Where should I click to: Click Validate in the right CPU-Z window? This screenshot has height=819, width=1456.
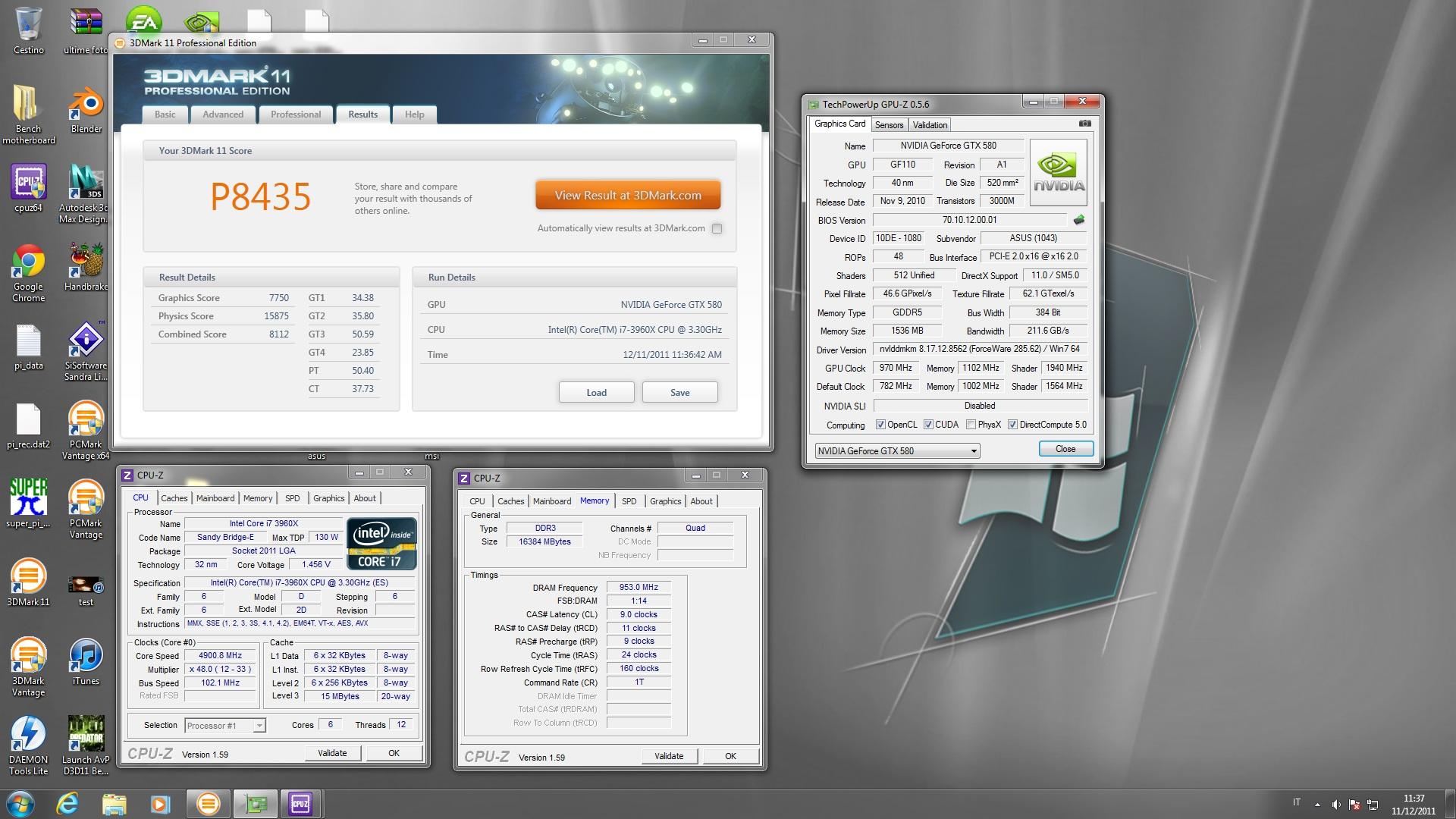tap(669, 756)
